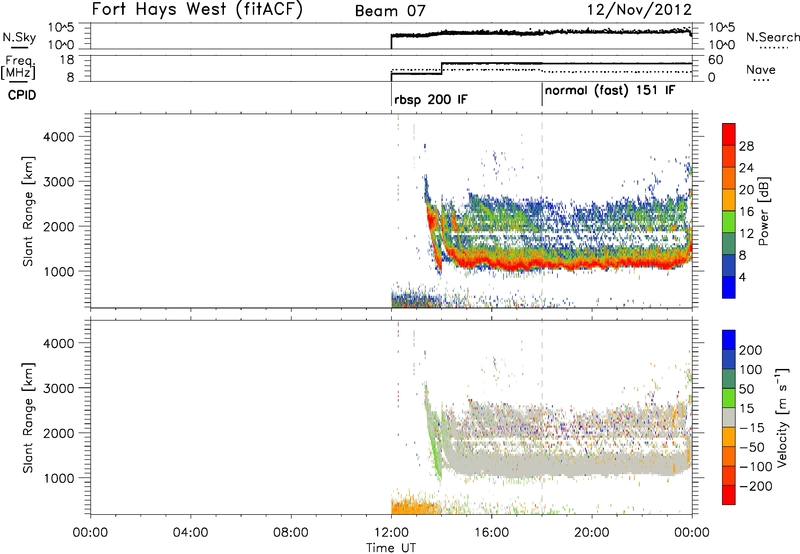The image size is (800, 554).
Task: Click the 20:00 time axis tick label
Action: pyautogui.click(x=592, y=533)
